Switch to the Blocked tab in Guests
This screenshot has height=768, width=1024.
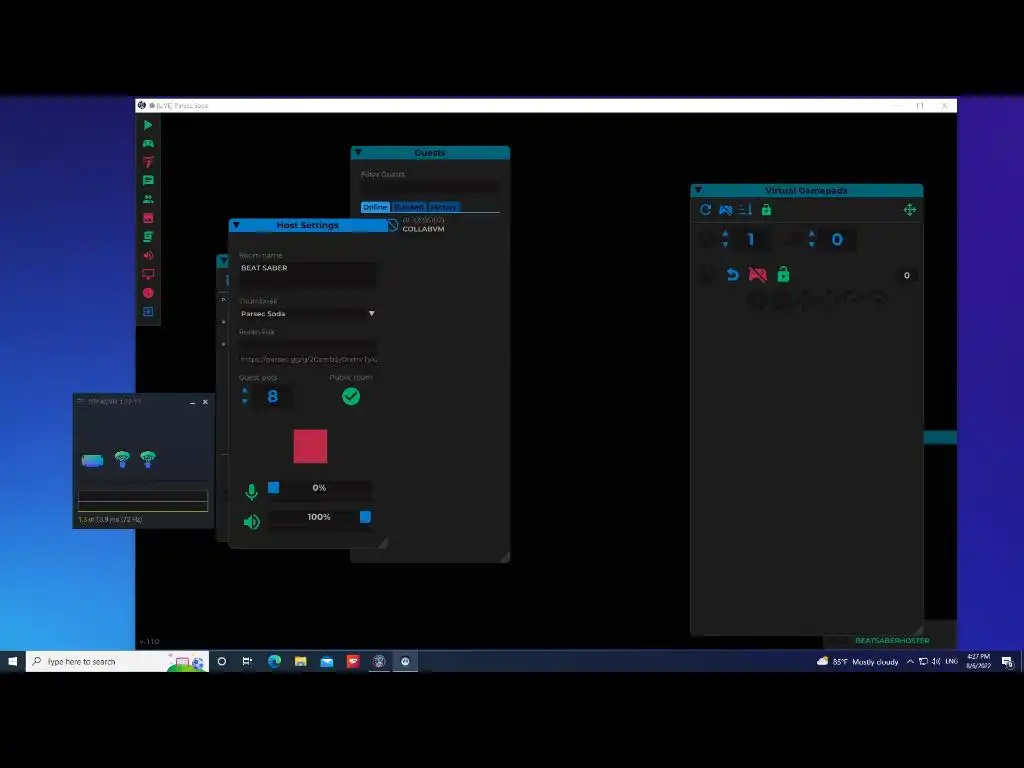click(x=409, y=207)
